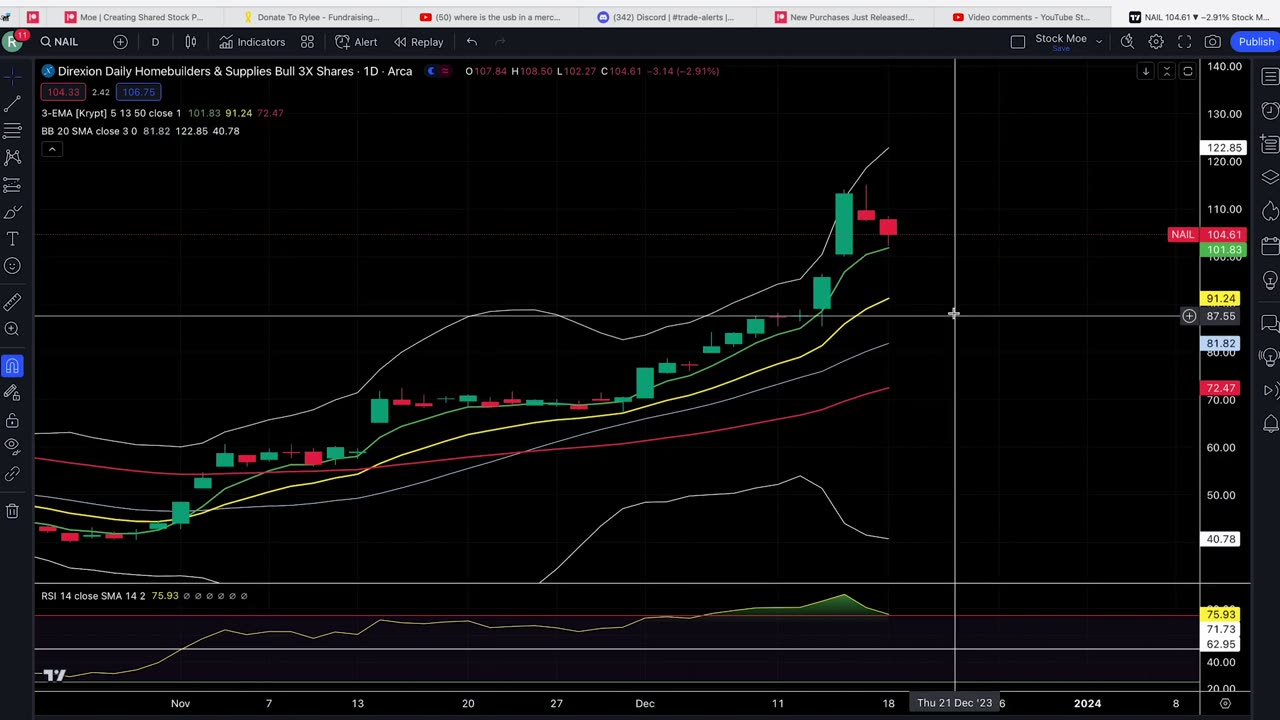Open the patterns drawing tools
The width and height of the screenshot is (1280, 720).
click(12, 158)
